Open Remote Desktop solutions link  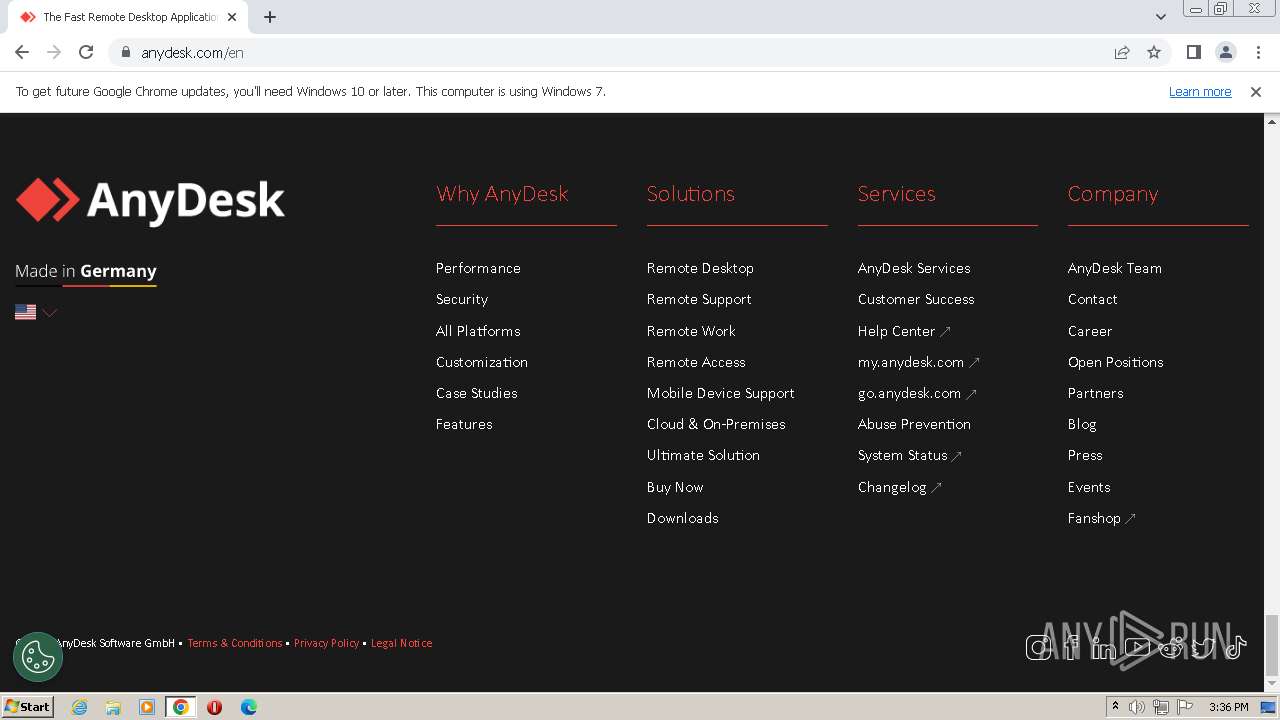pos(700,268)
